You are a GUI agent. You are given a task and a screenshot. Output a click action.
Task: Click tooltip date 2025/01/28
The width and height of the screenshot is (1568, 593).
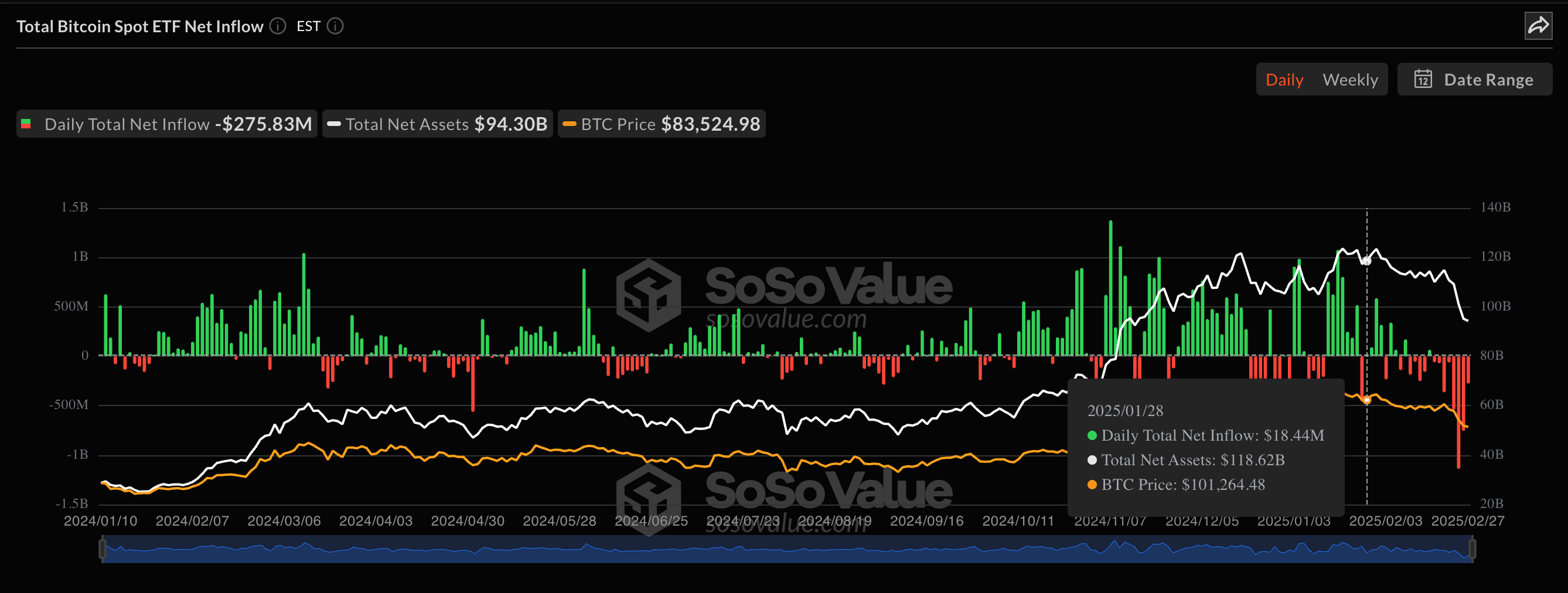(1125, 411)
